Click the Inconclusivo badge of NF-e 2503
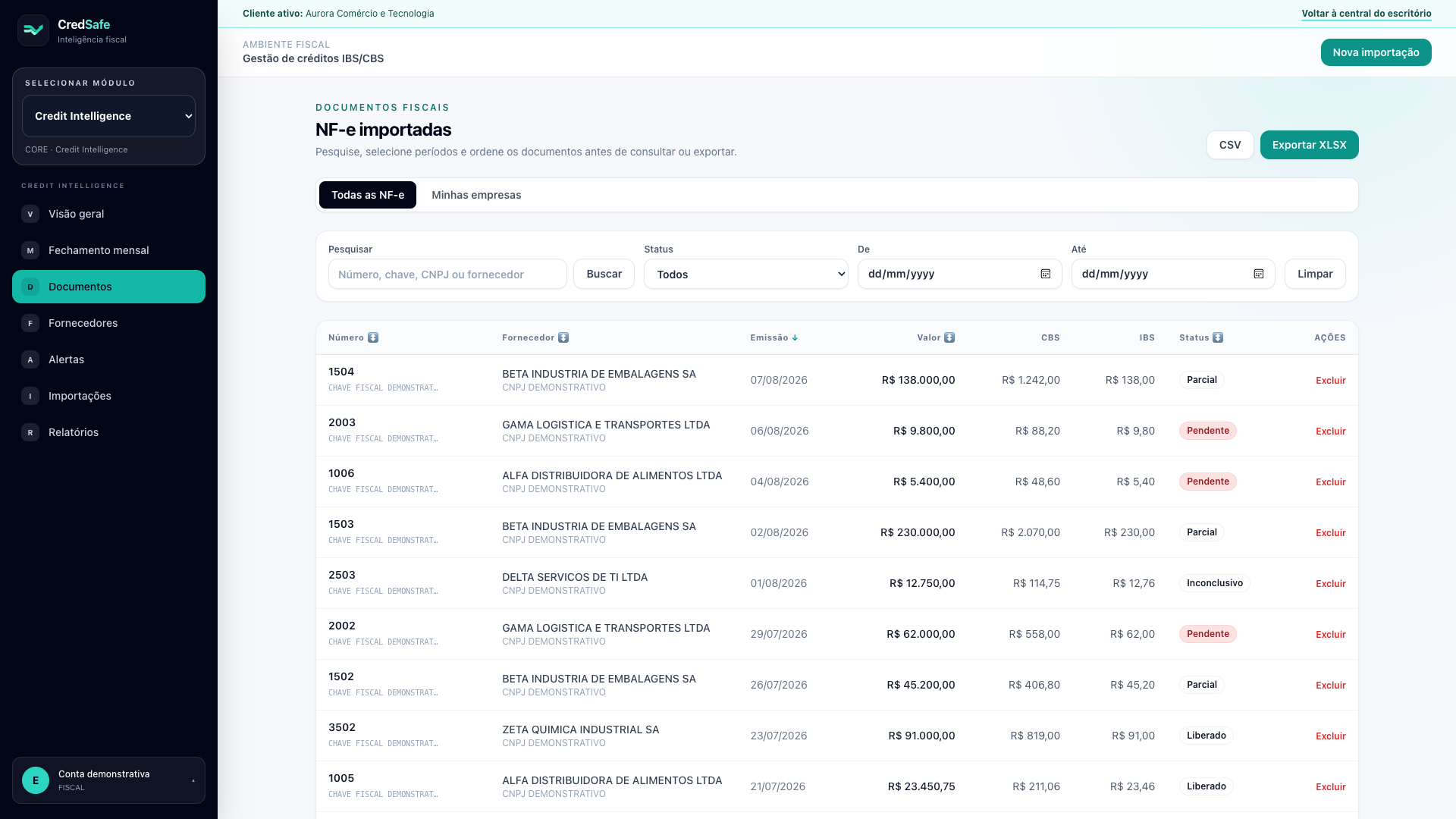The image size is (1456, 819). pyautogui.click(x=1214, y=583)
